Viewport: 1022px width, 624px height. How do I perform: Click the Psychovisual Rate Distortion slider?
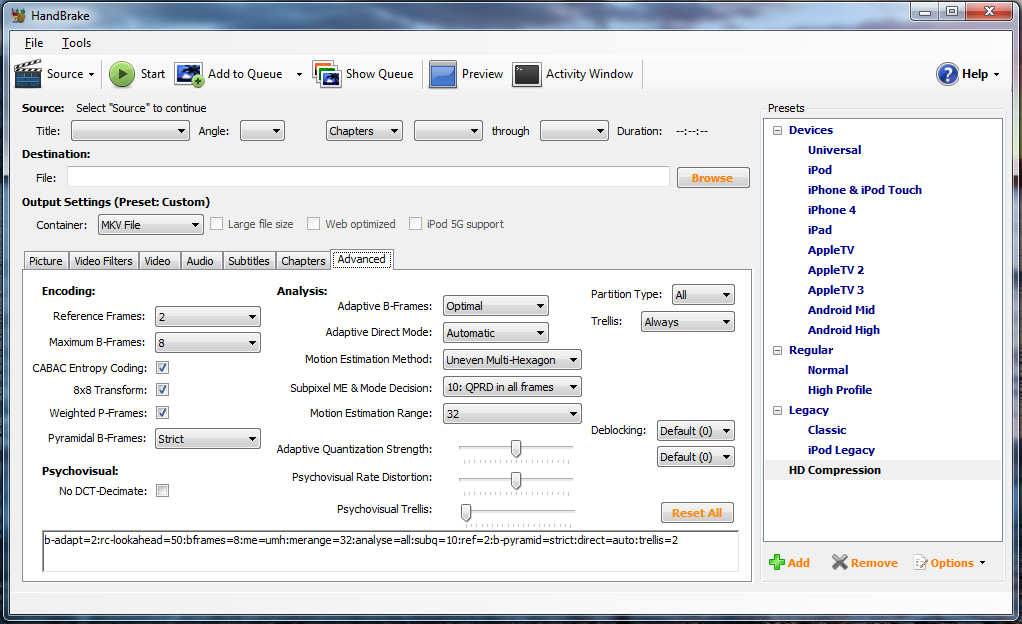point(516,481)
